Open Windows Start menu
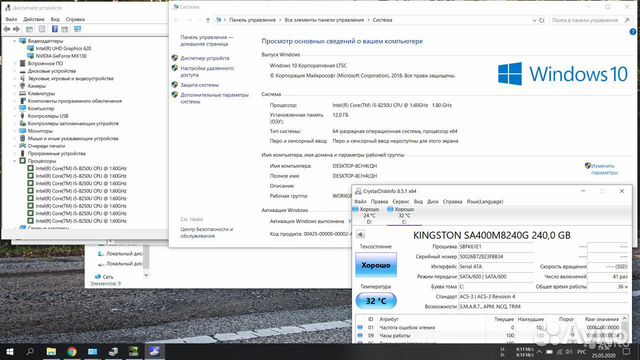Viewport: 640px width, 360px height. pos(10,351)
